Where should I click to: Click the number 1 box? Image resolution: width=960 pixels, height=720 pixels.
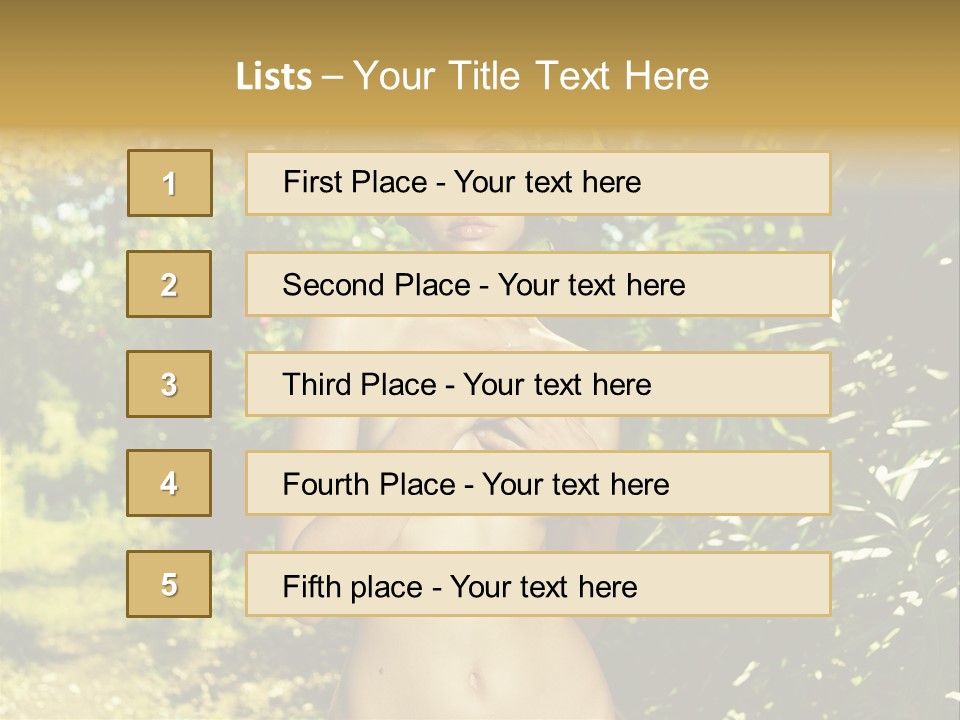[x=170, y=183]
